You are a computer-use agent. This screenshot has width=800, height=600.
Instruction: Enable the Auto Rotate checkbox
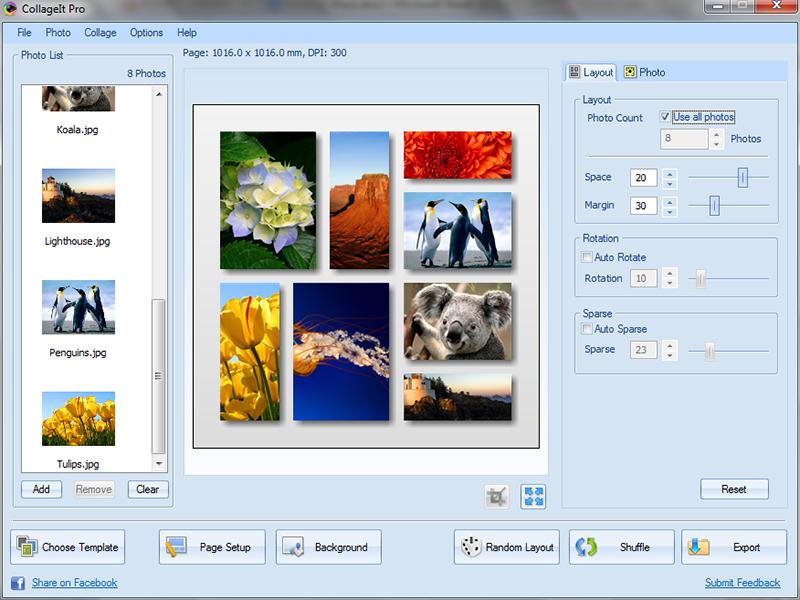pyautogui.click(x=587, y=258)
